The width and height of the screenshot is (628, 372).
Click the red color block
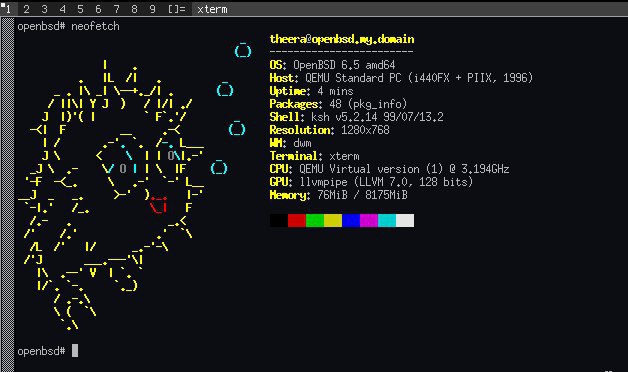[297, 220]
